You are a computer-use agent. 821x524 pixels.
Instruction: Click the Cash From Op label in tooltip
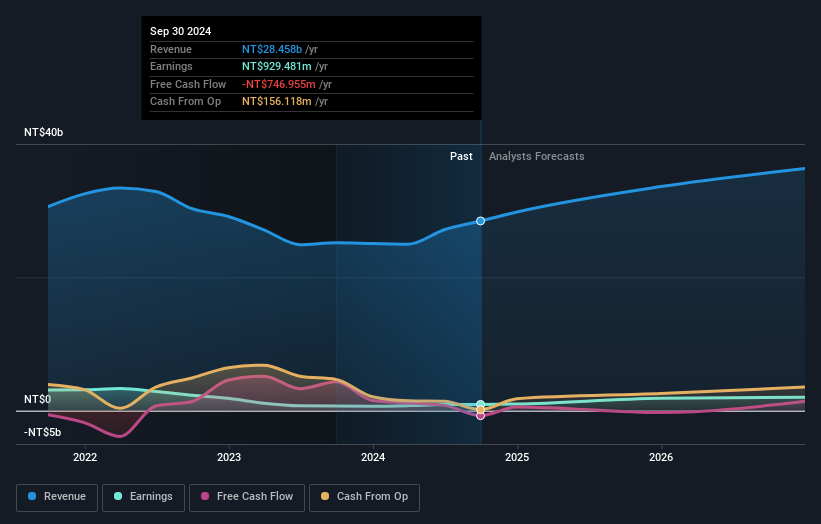185,102
